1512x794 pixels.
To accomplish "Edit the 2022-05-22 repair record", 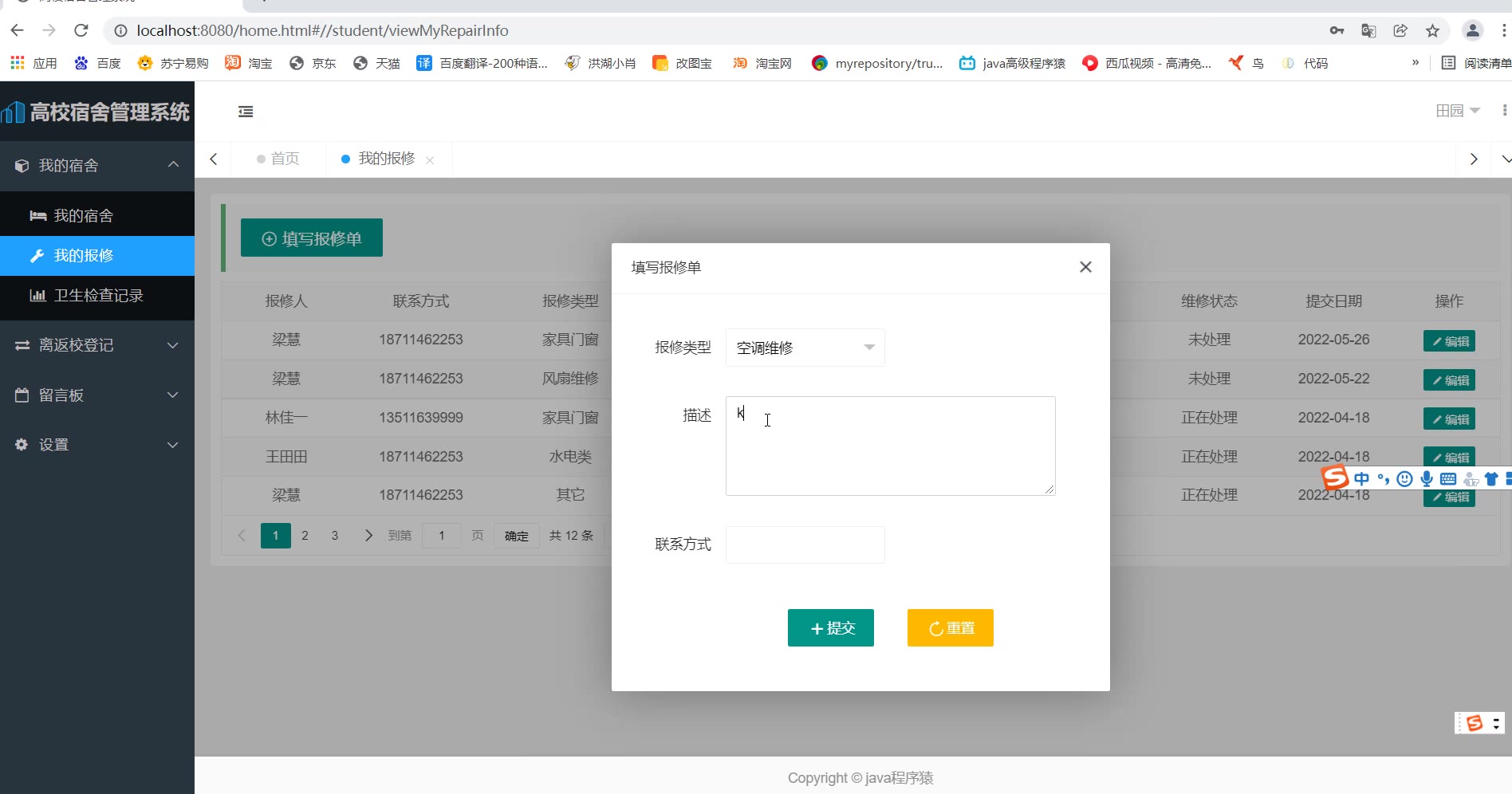I will 1449,380.
